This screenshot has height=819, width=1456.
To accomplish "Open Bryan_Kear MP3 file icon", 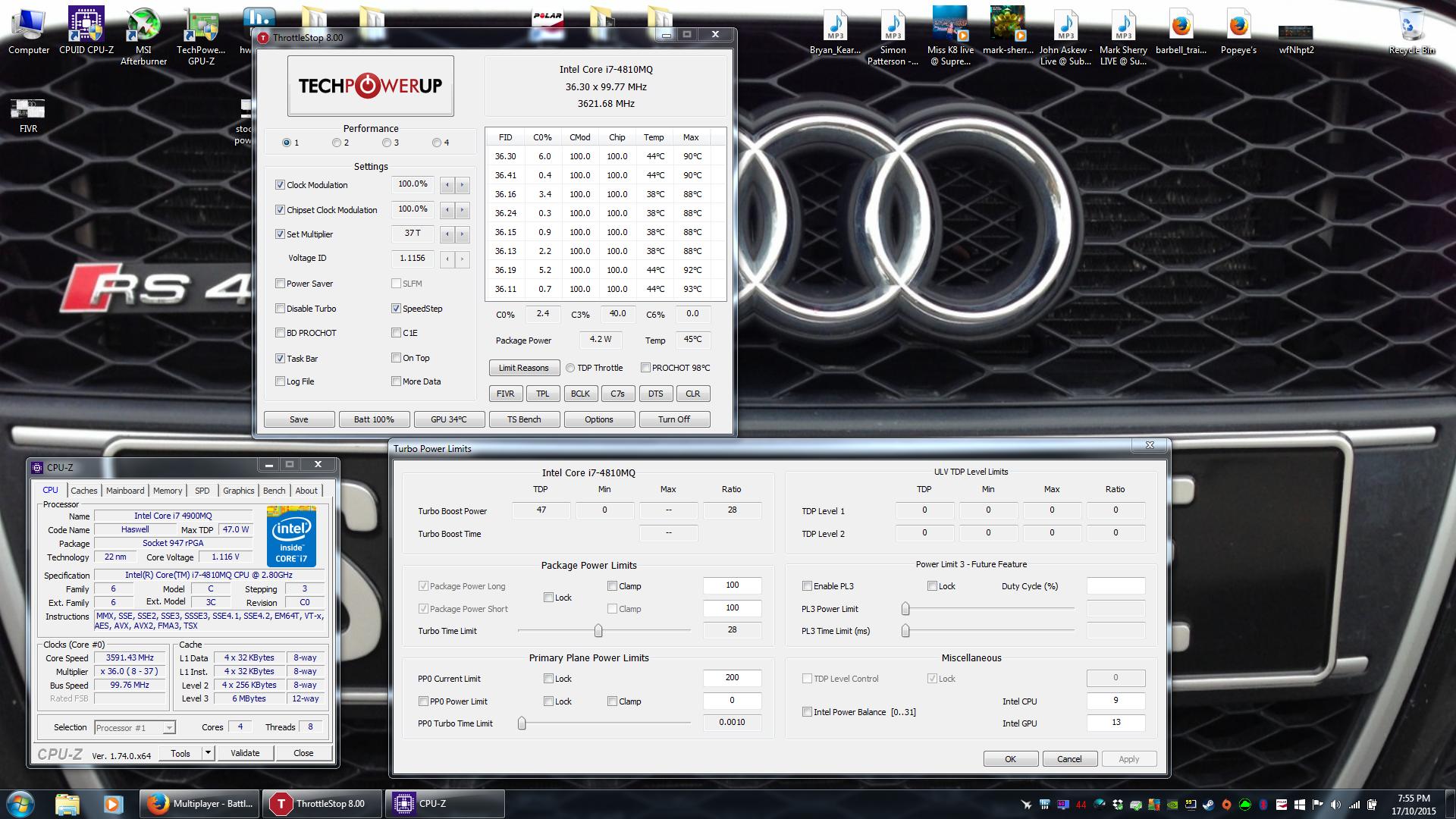I will click(x=835, y=31).
